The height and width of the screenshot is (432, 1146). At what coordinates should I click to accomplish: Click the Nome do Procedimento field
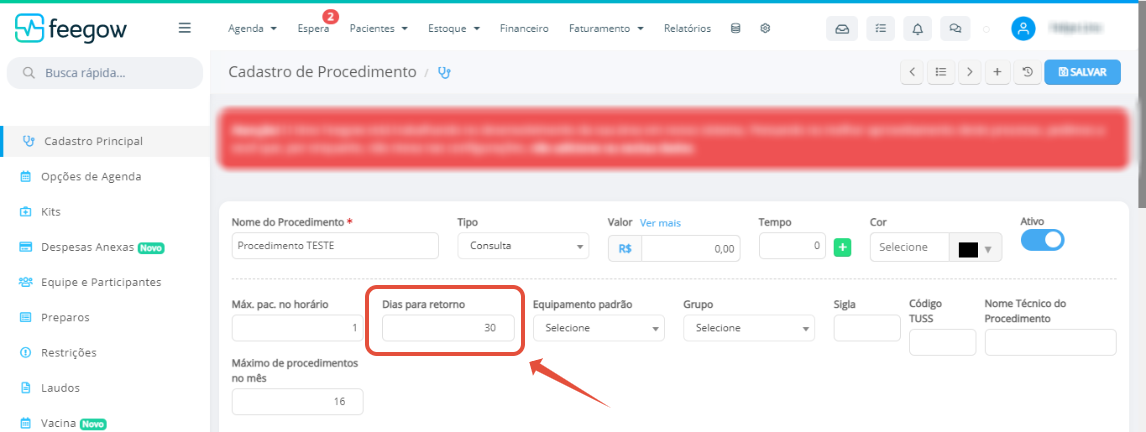point(335,246)
